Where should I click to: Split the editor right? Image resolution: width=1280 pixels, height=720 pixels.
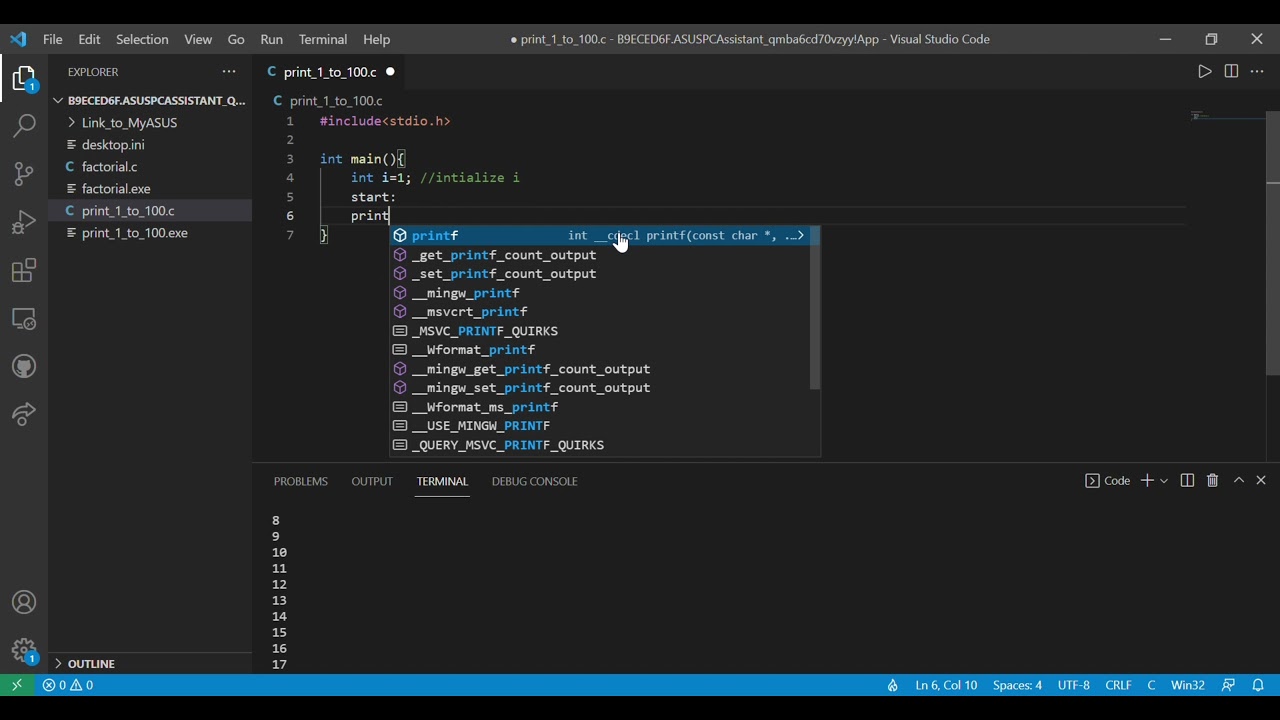tap(1231, 72)
